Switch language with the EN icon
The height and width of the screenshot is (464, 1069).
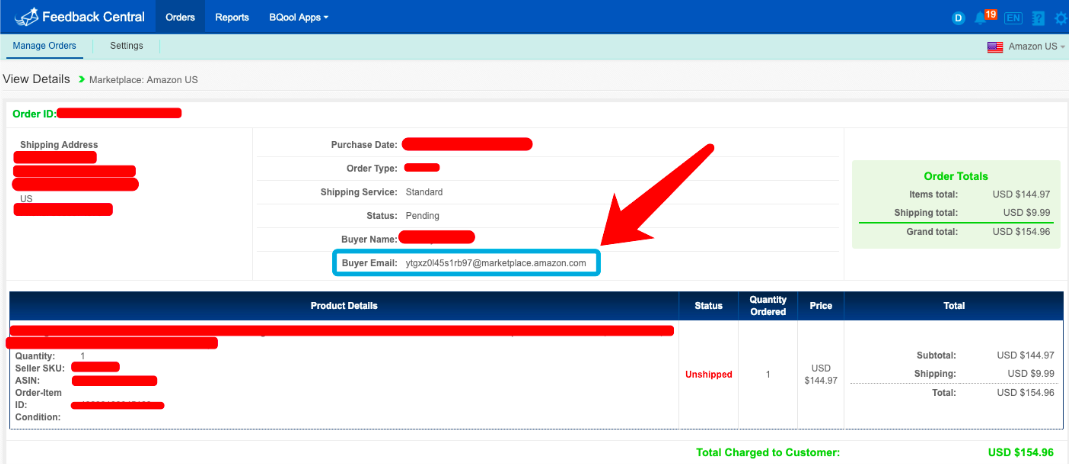1013,18
